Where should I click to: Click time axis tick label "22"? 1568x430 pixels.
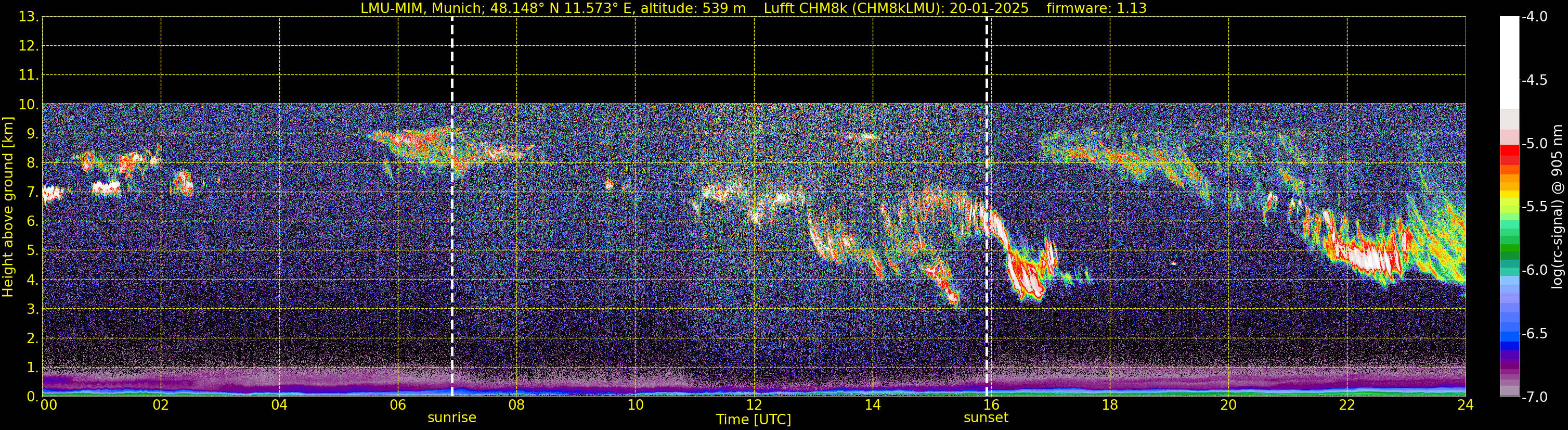coord(1347,405)
